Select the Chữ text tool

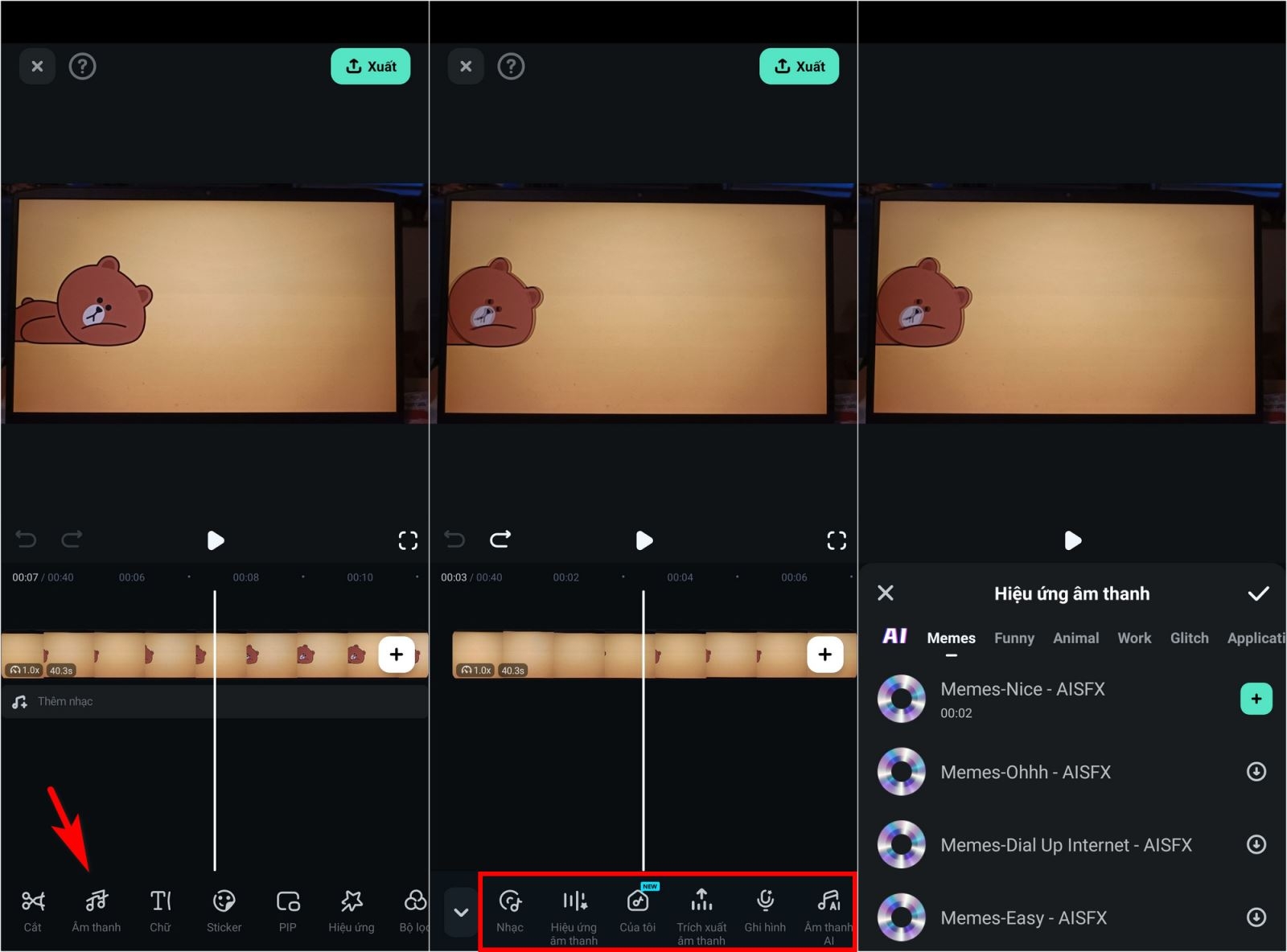160,910
